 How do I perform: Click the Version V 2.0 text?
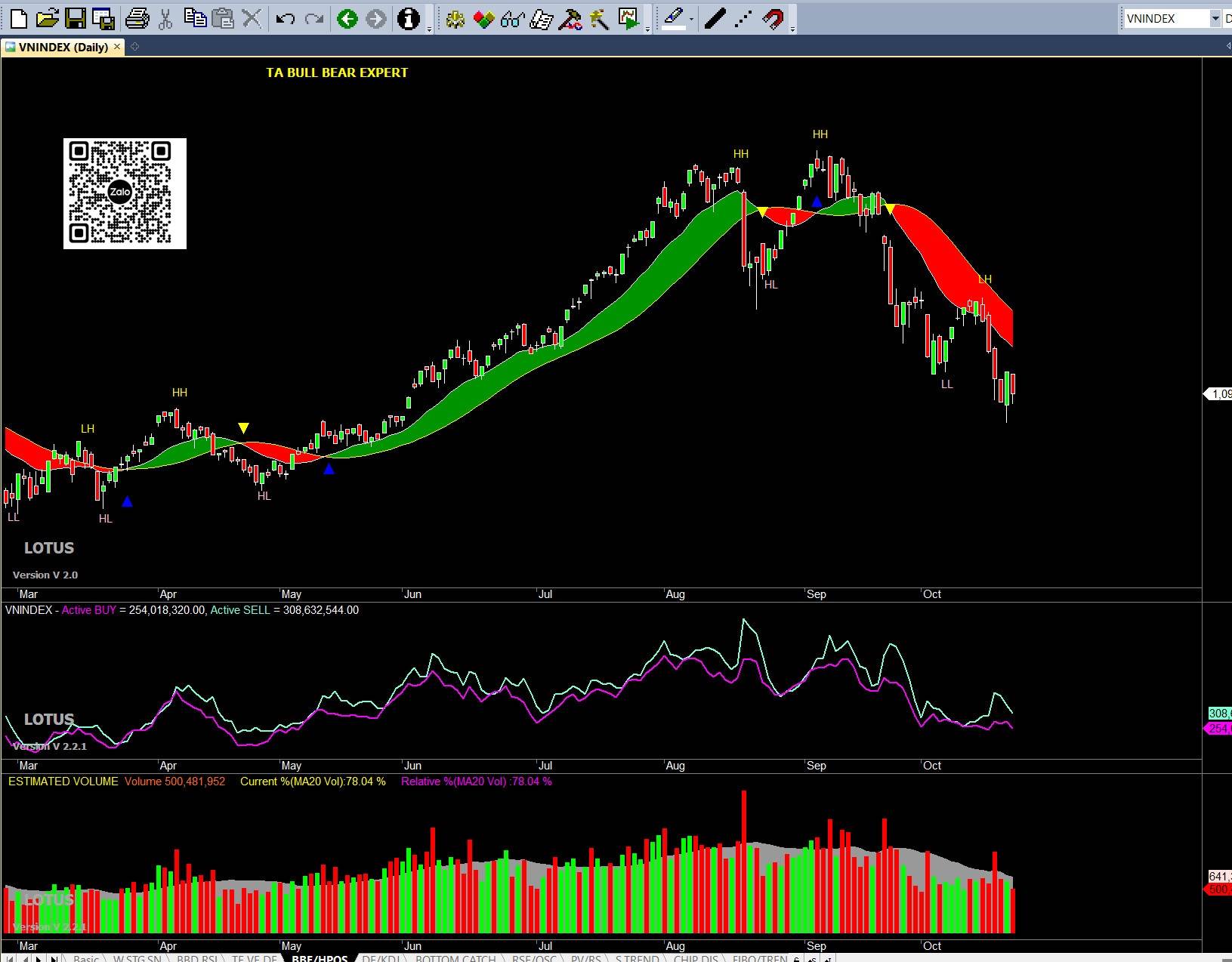(45, 575)
